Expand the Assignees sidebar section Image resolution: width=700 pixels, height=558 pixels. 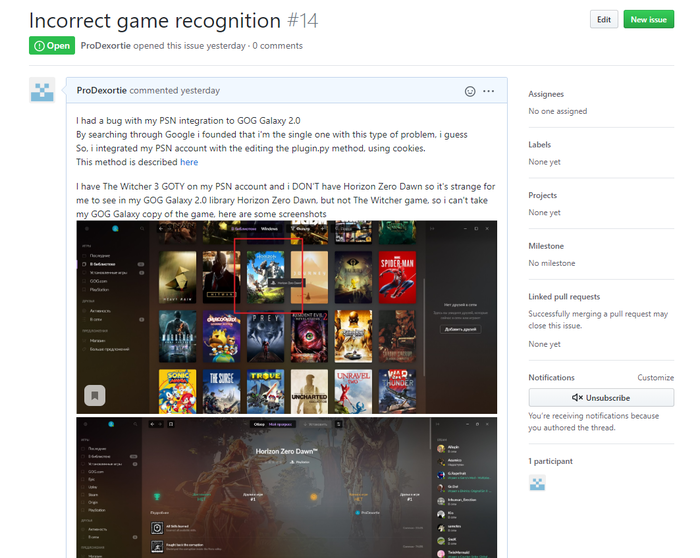547,93
